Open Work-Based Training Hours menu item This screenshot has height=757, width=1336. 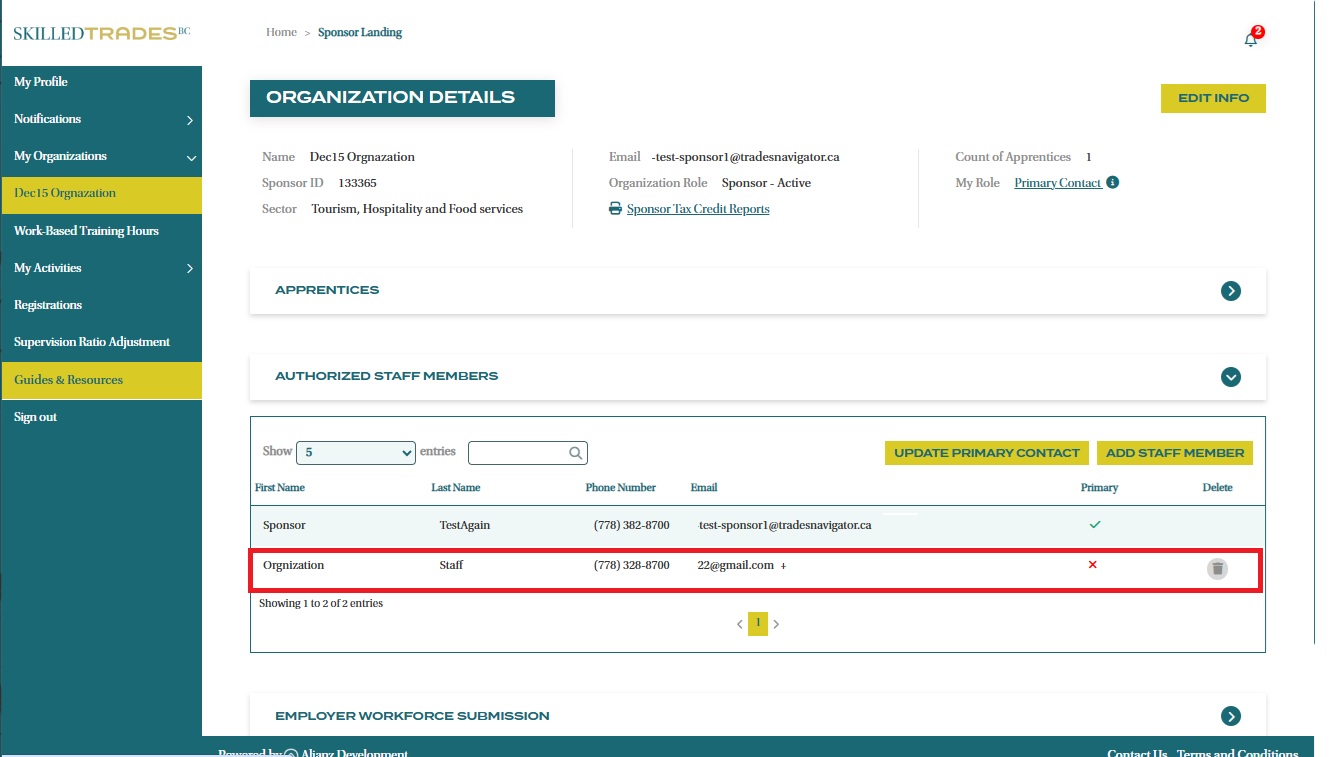point(86,231)
